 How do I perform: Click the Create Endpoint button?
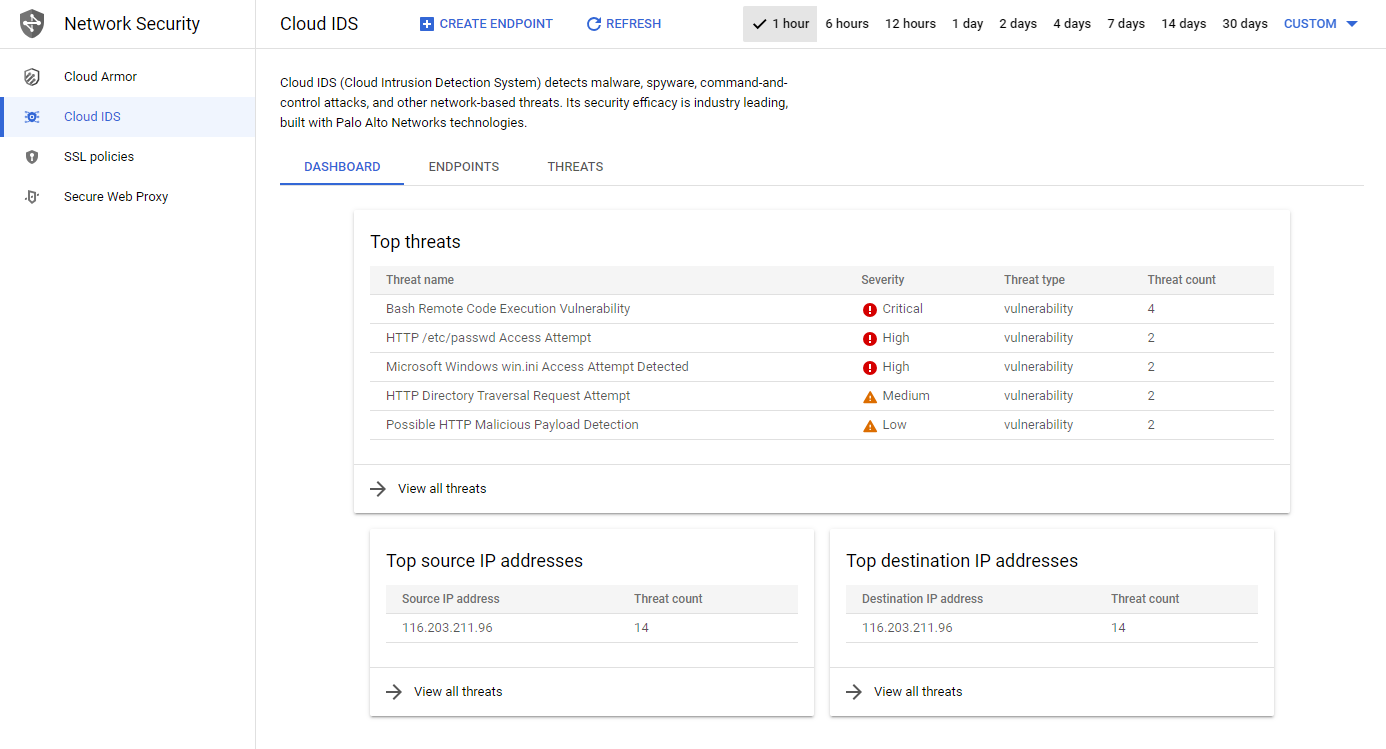click(x=486, y=24)
